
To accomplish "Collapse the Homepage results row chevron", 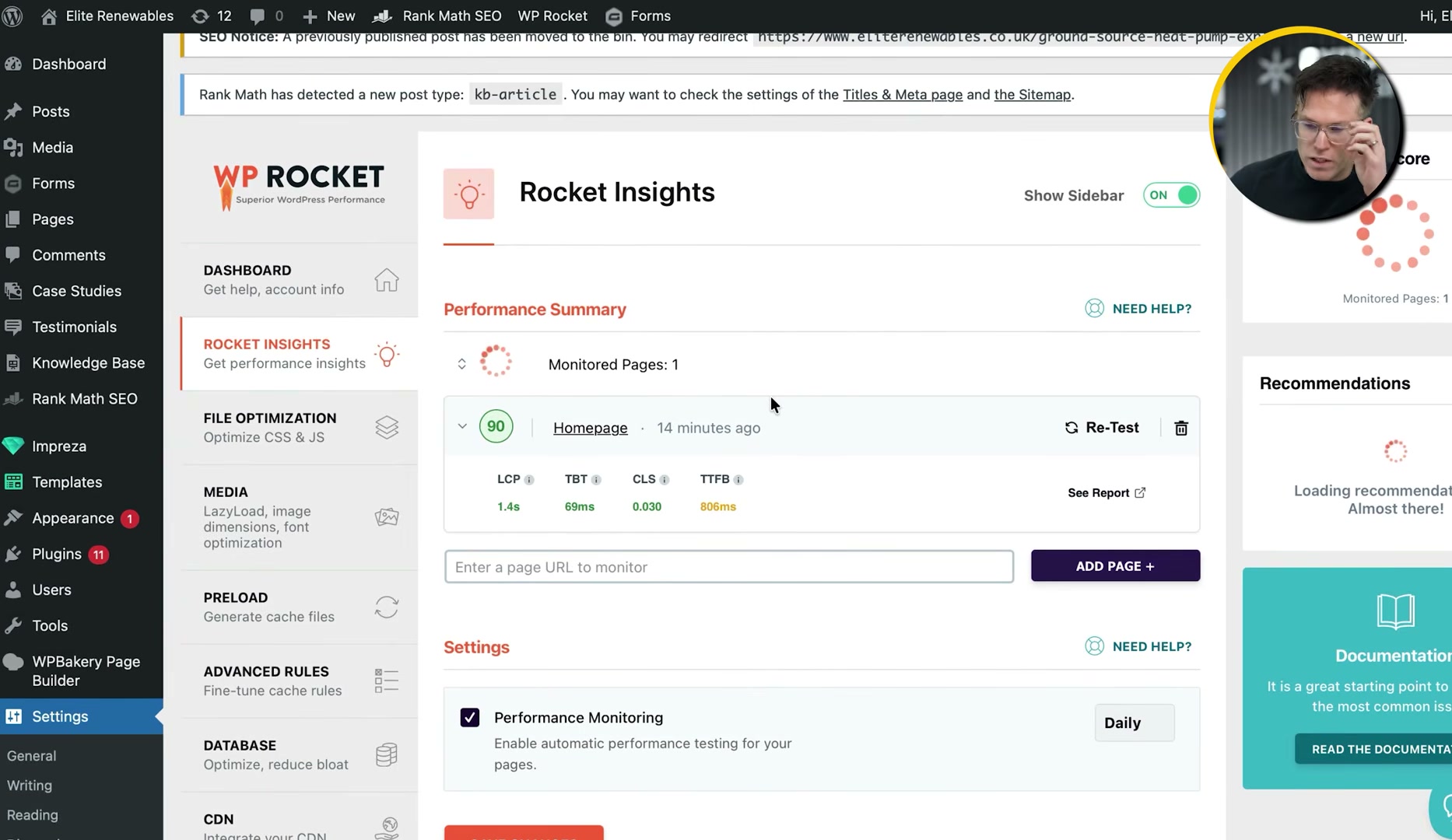I will [x=461, y=426].
